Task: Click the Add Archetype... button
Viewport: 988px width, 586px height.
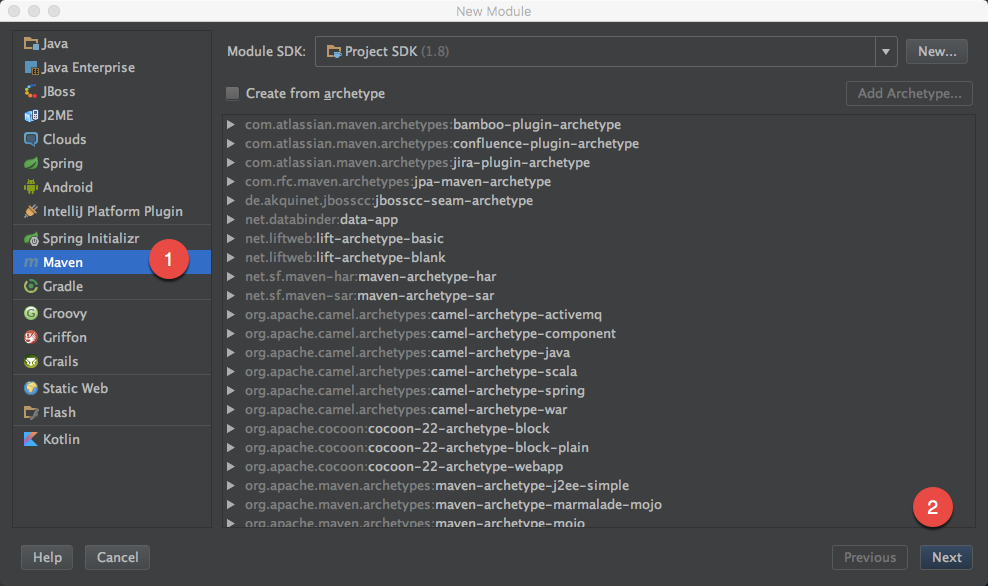Action: (x=909, y=93)
